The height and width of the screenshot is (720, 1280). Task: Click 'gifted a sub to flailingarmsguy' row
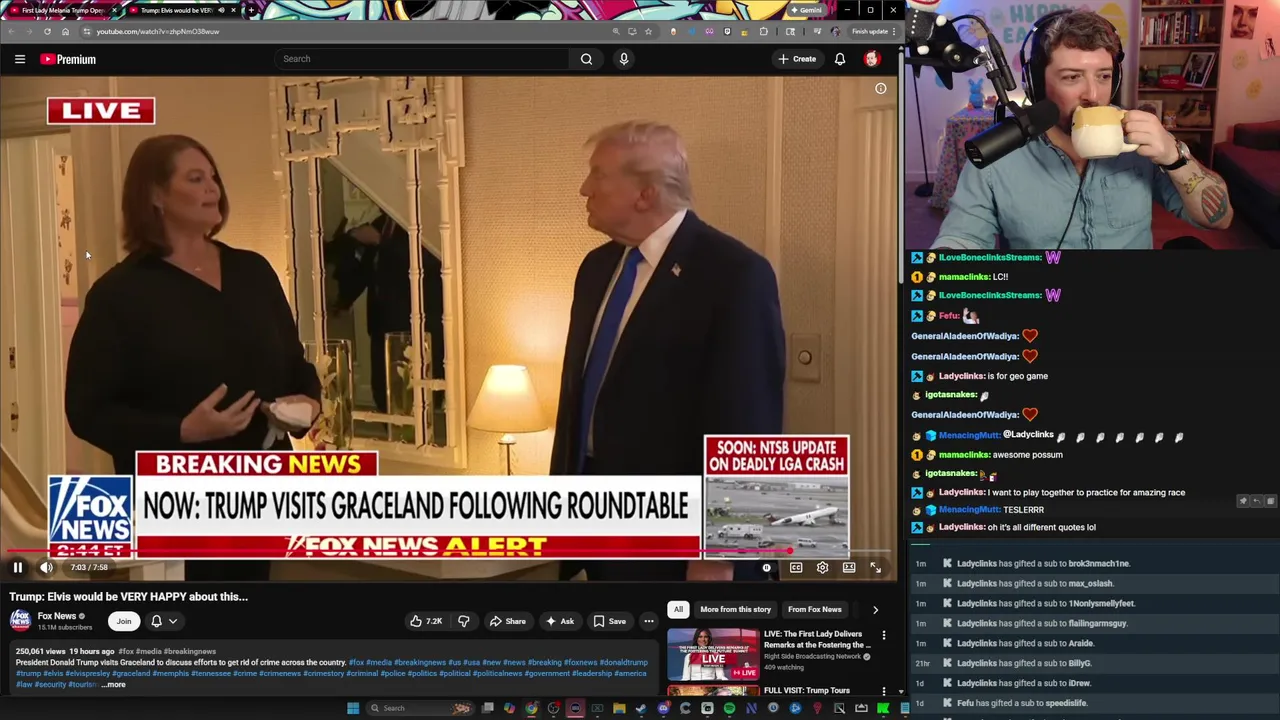tap(1094, 623)
